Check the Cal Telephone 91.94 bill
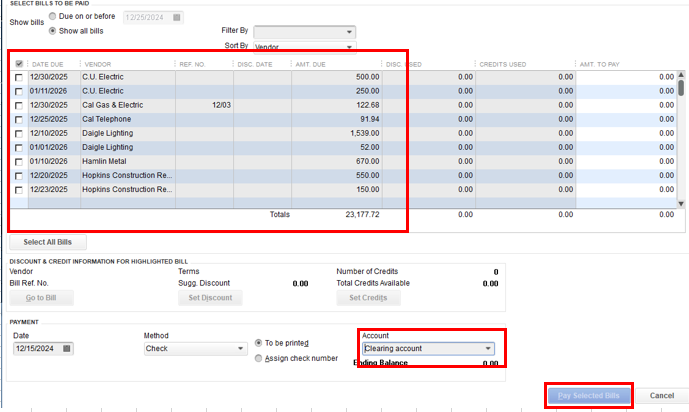The image size is (689, 412). pyautogui.click(x=18, y=119)
